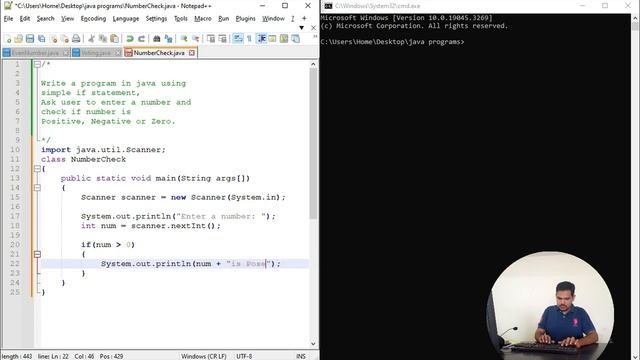Click the Redo arrow icon

click(141, 39)
